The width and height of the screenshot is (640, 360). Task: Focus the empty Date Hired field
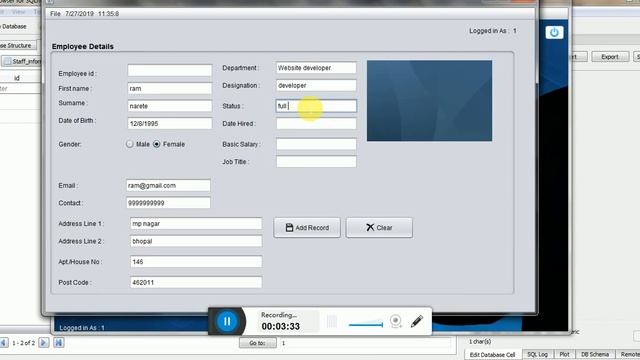coord(316,124)
